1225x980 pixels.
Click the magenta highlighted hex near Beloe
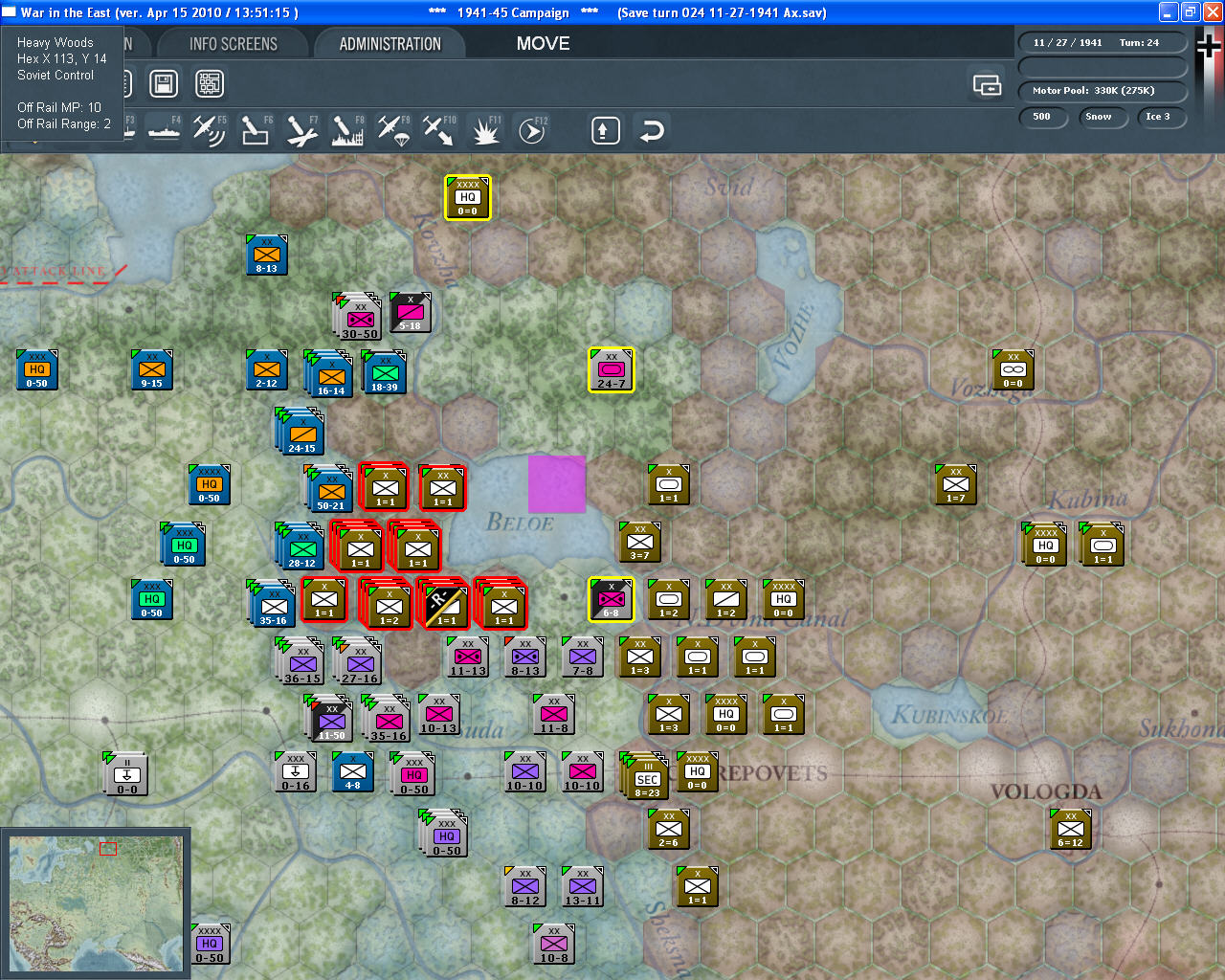point(557,483)
